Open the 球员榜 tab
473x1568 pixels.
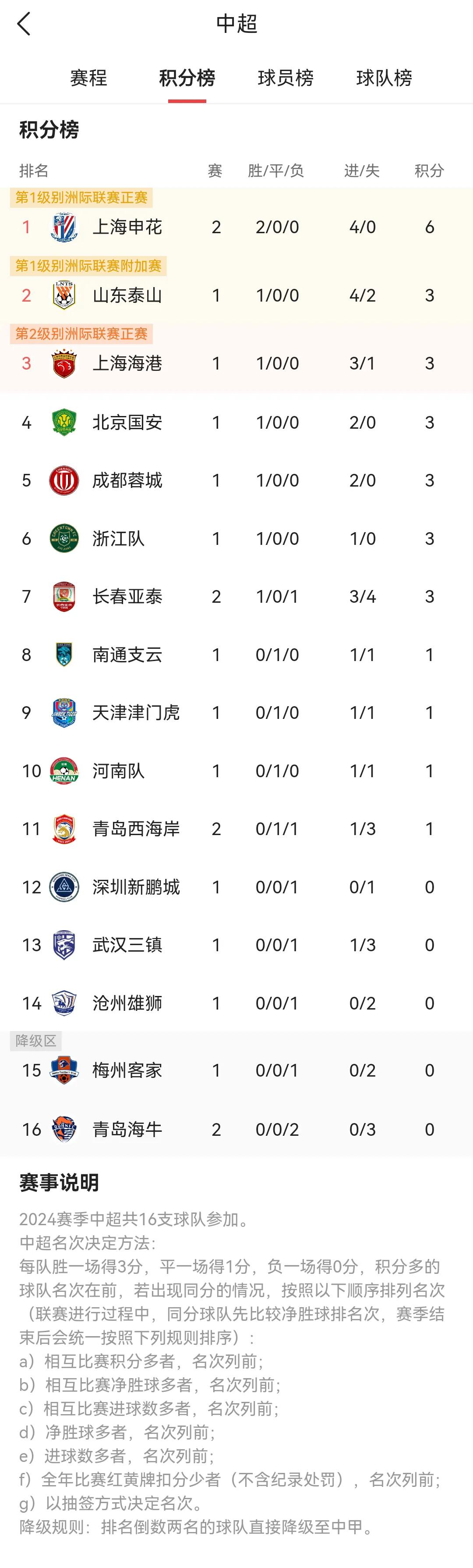click(286, 78)
